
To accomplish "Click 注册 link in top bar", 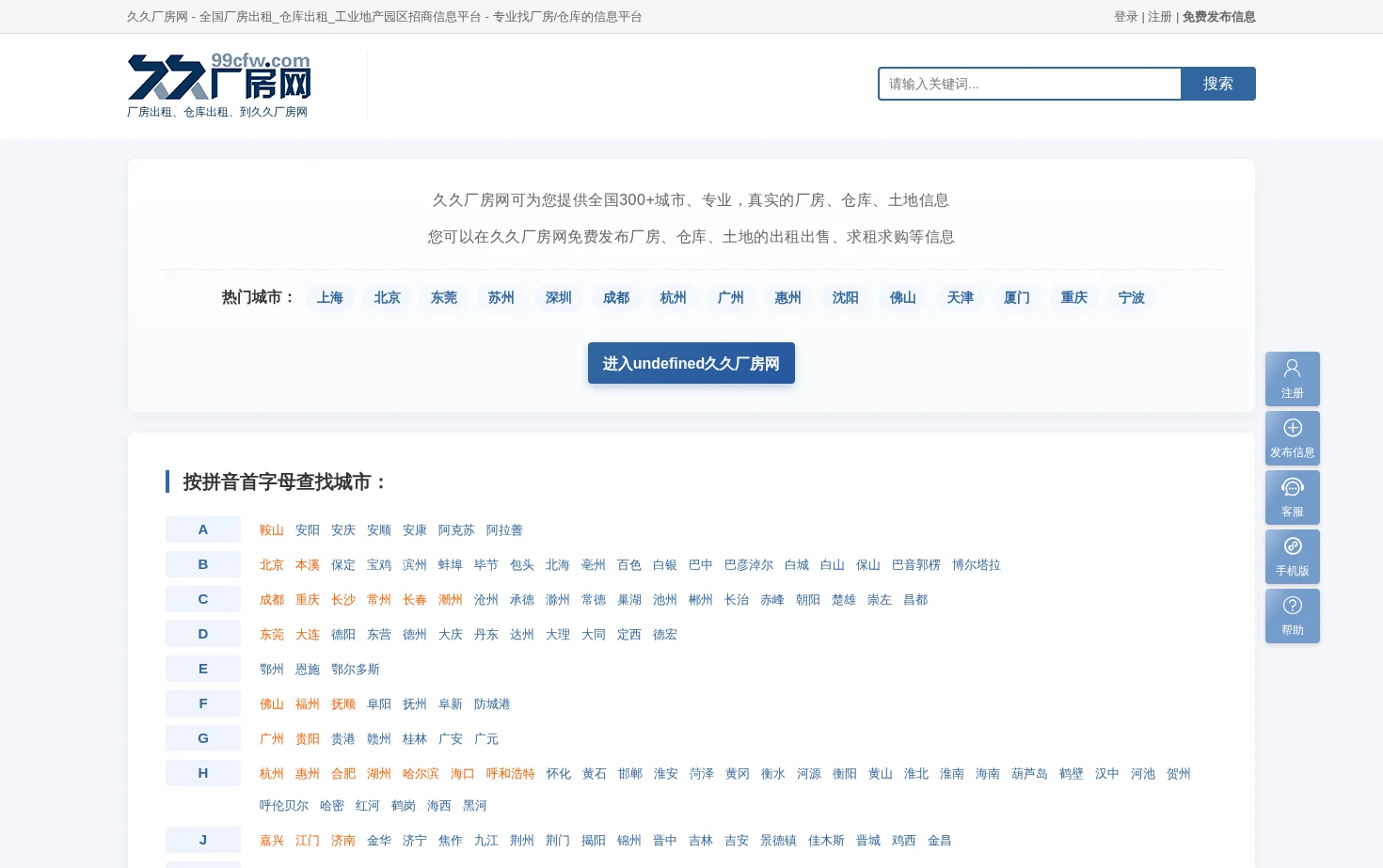I will [x=1159, y=17].
